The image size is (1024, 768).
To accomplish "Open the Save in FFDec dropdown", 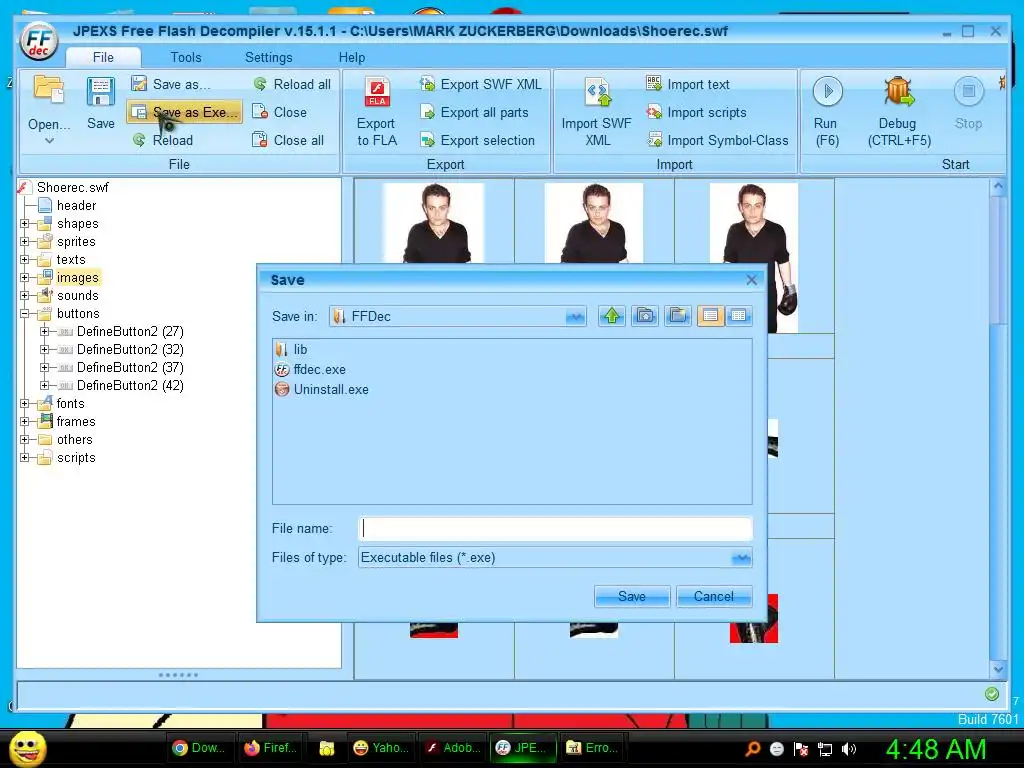I will click(x=575, y=317).
